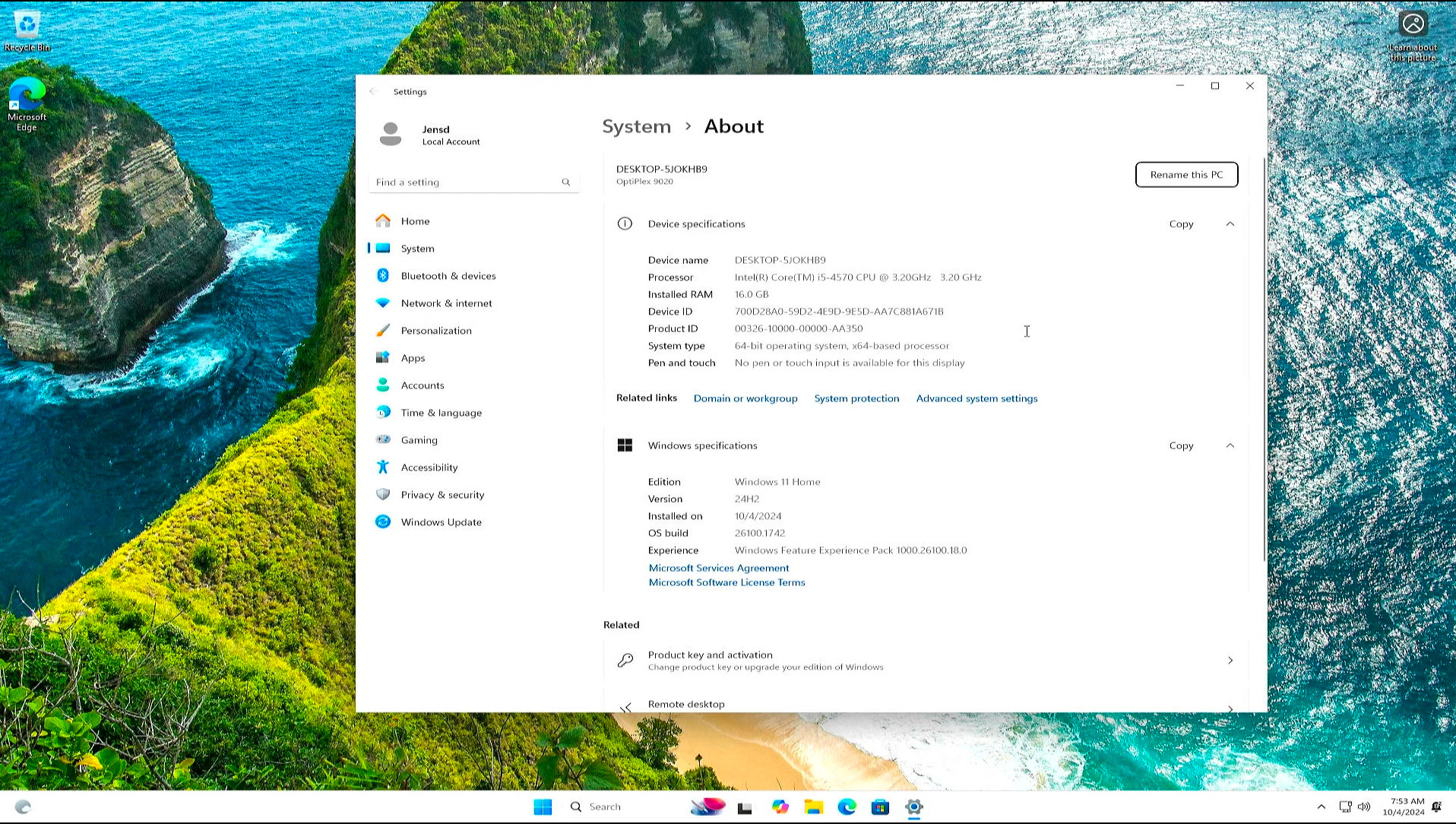
Task: Open Accounts settings
Action: click(423, 385)
